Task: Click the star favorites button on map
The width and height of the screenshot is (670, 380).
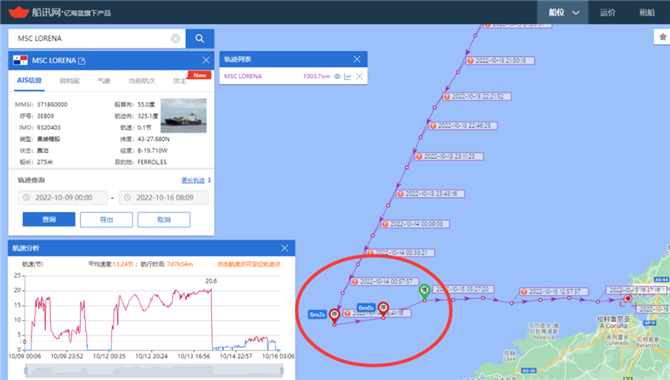Action: click(x=662, y=37)
